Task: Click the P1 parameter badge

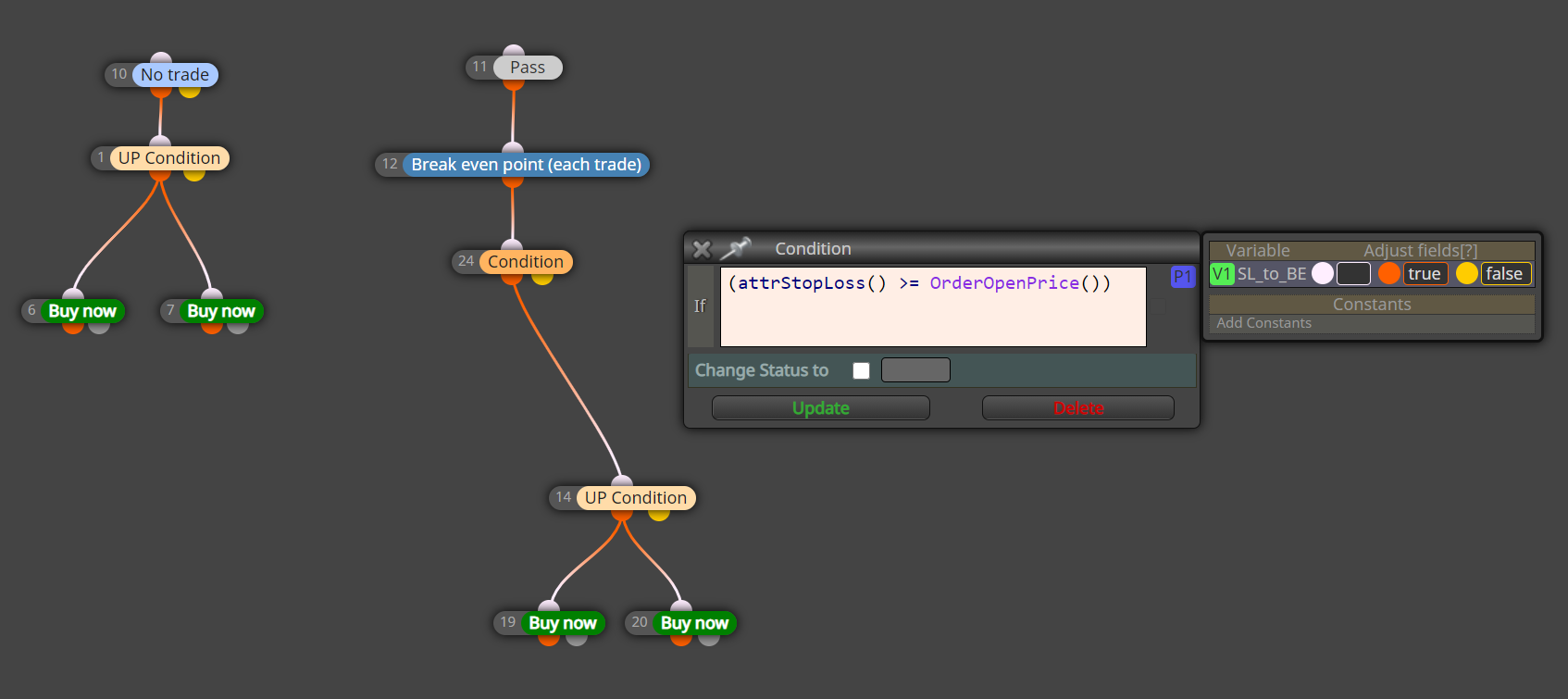Action: pyautogui.click(x=1182, y=277)
